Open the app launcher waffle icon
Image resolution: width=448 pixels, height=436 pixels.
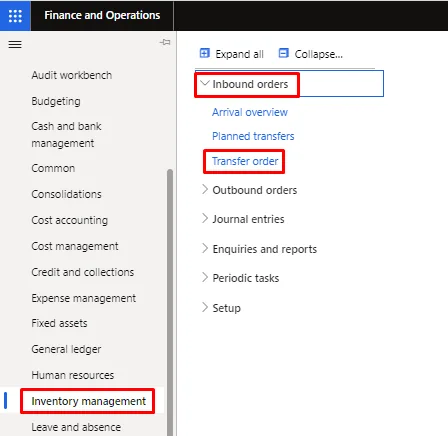pos(15,16)
